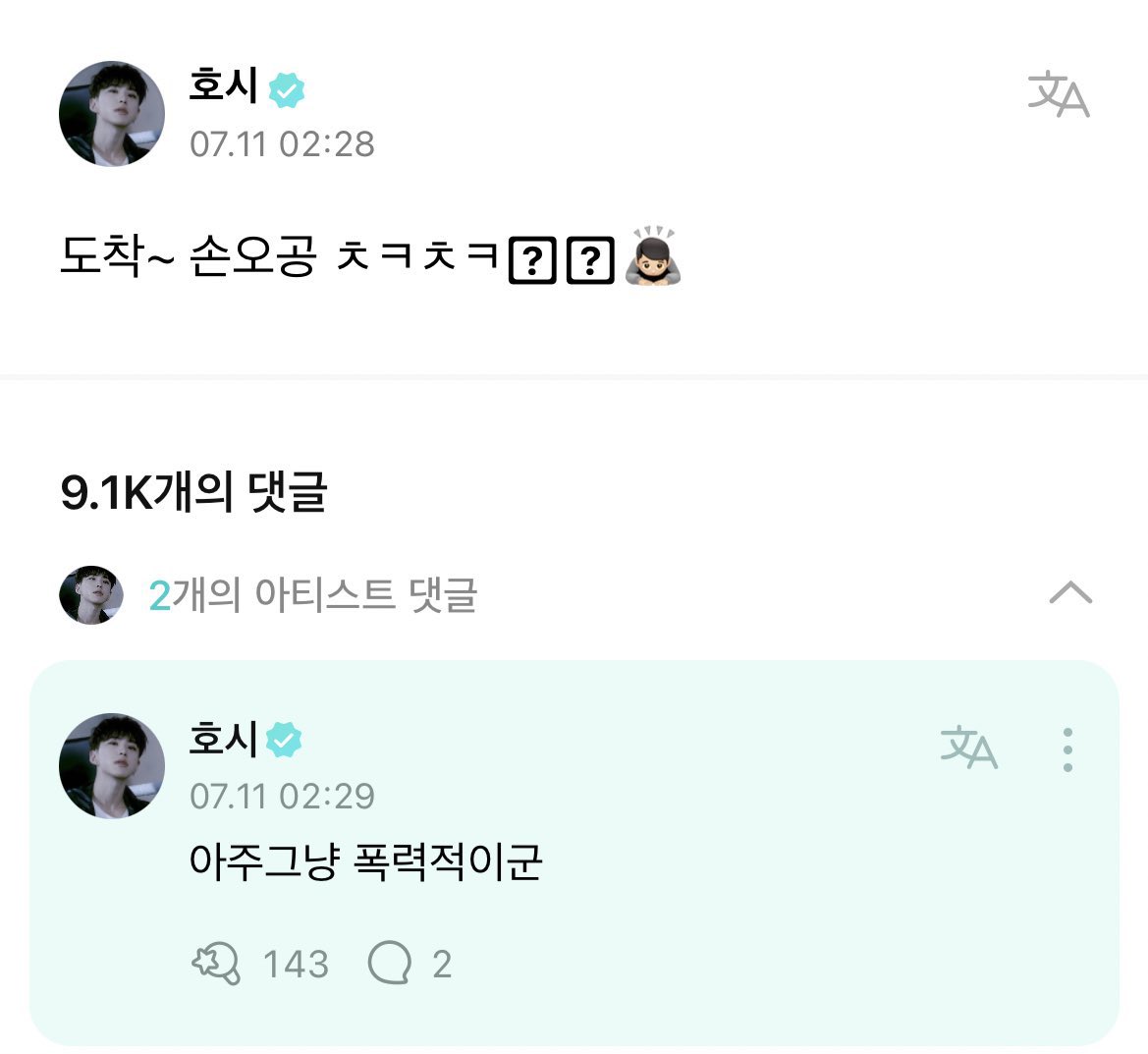The image size is (1148, 1054).
Task: Open replies via speech bubble icon
Action: 389,963
